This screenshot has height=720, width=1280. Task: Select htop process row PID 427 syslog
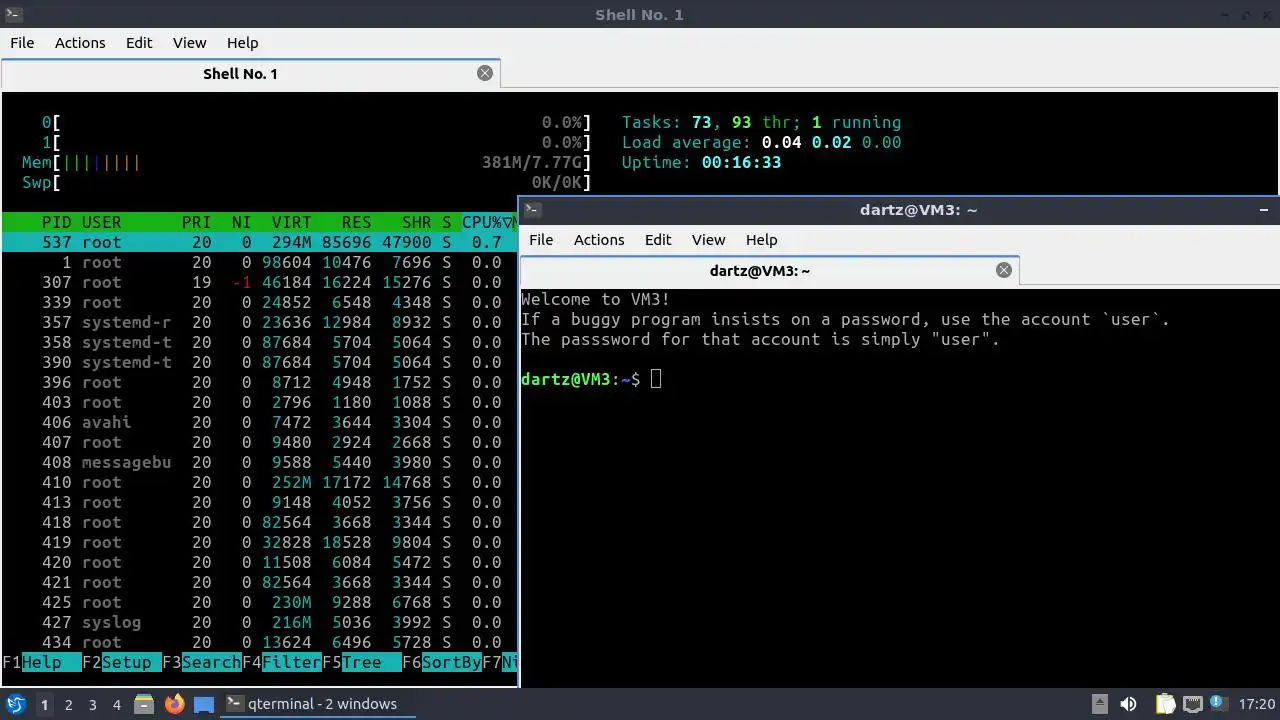click(x=259, y=622)
